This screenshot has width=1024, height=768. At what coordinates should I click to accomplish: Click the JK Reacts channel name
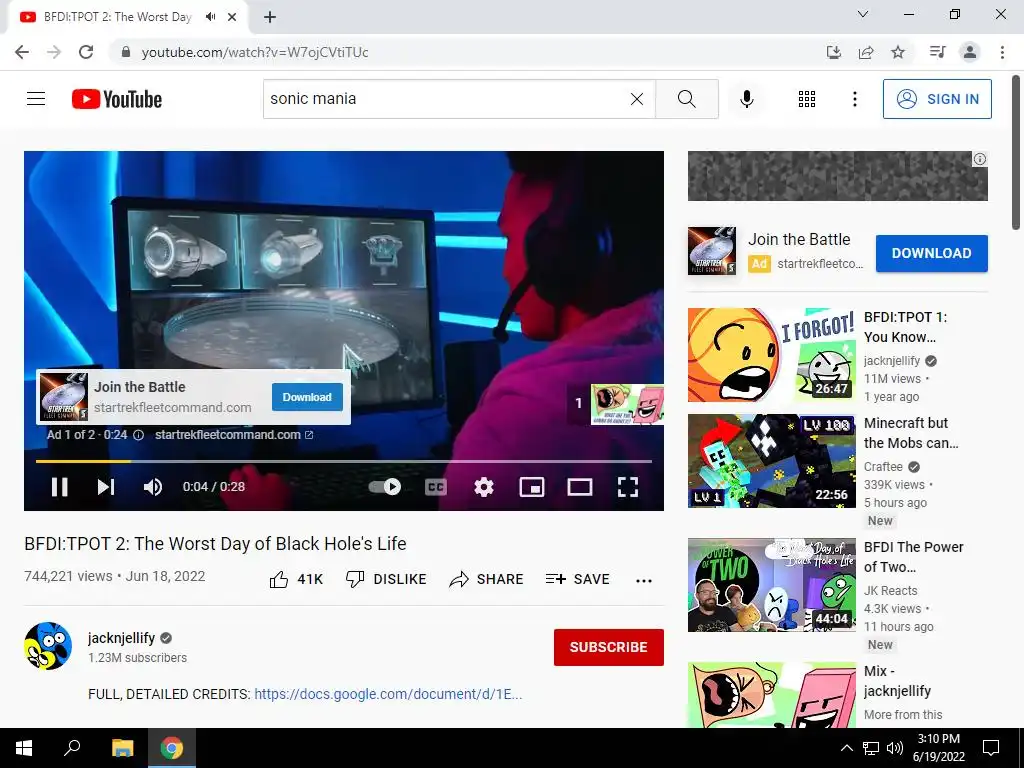pos(890,590)
